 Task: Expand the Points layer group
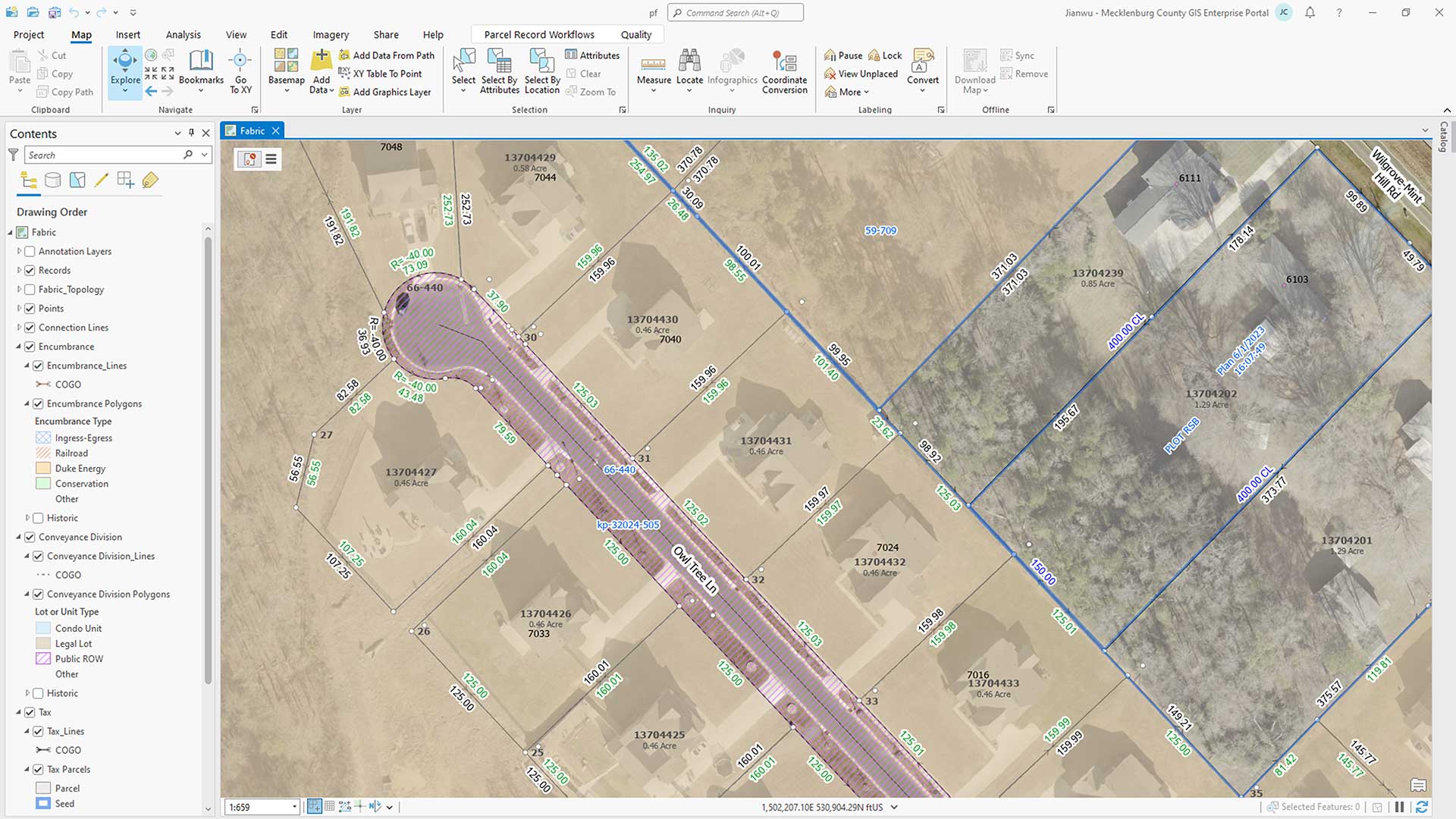pos(20,309)
